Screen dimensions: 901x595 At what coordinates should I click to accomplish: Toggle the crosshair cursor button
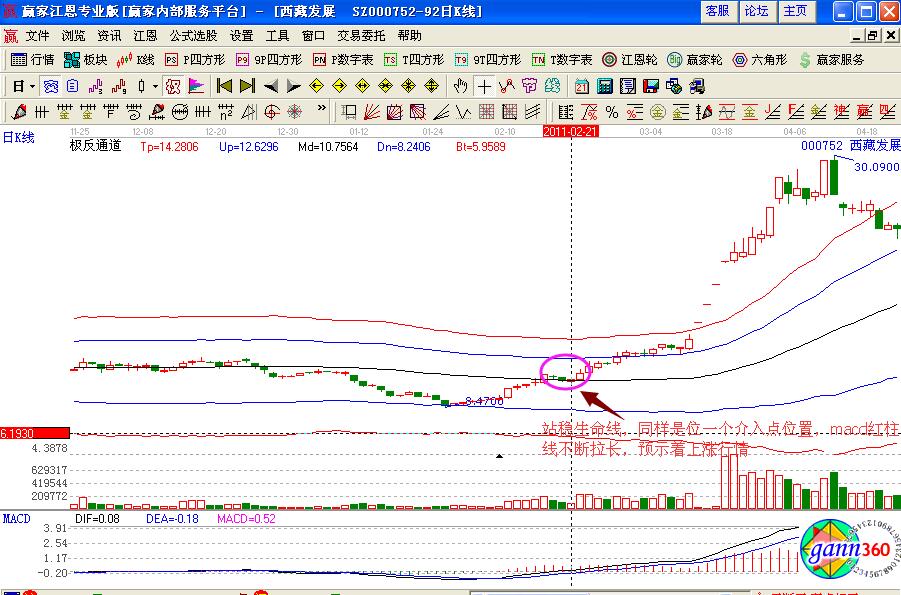484,86
